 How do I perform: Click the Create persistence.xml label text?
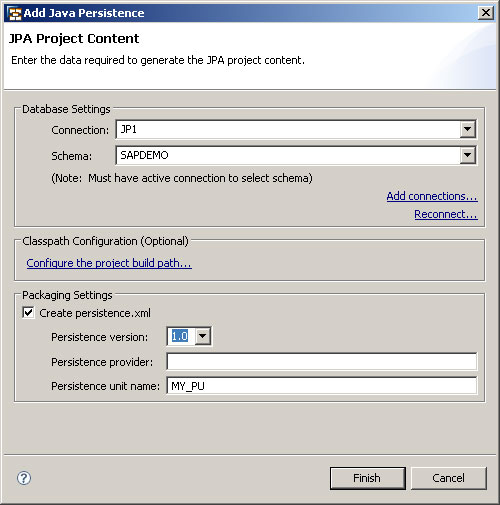click(95, 313)
